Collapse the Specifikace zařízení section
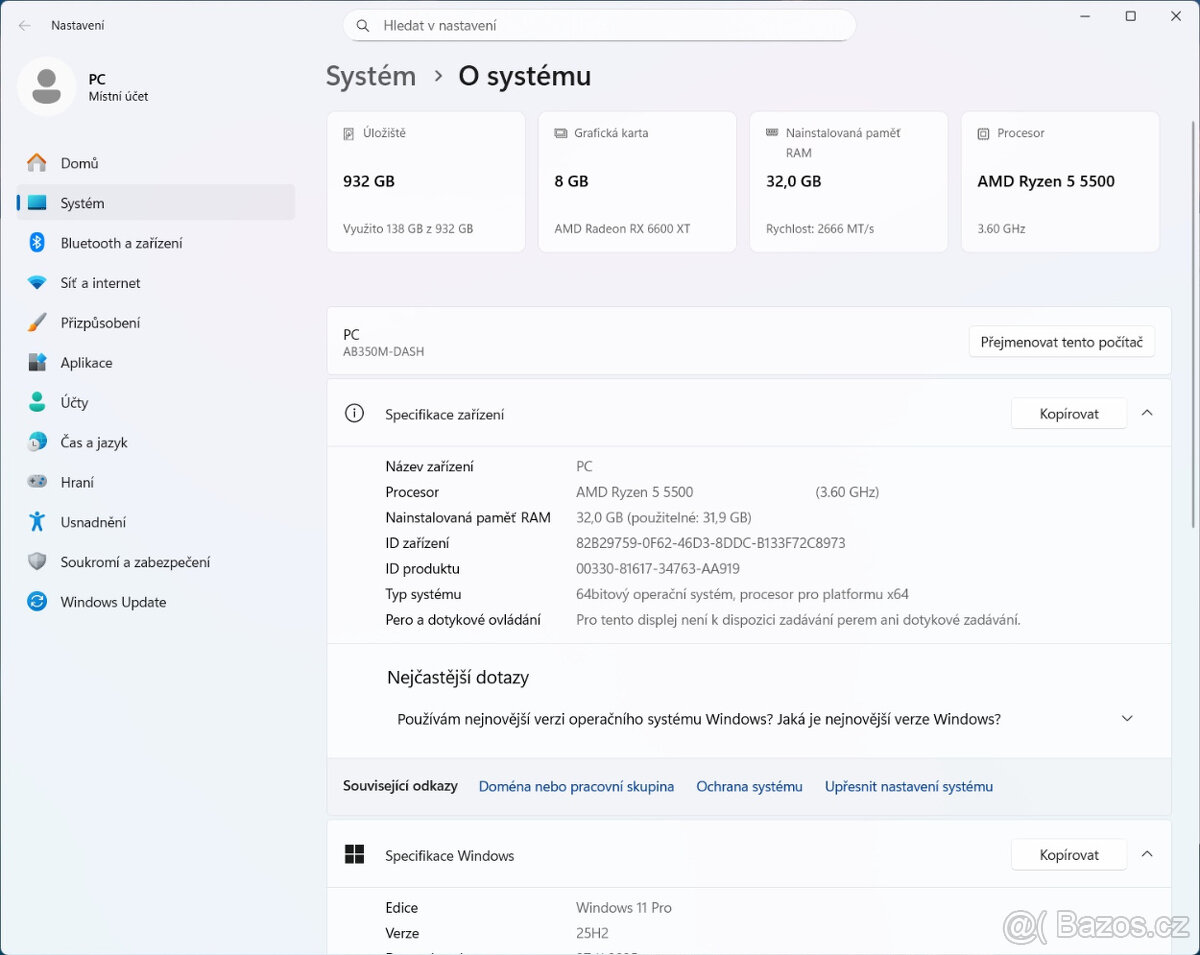The image size is (1200, 955). click(x=1147, y=412)
